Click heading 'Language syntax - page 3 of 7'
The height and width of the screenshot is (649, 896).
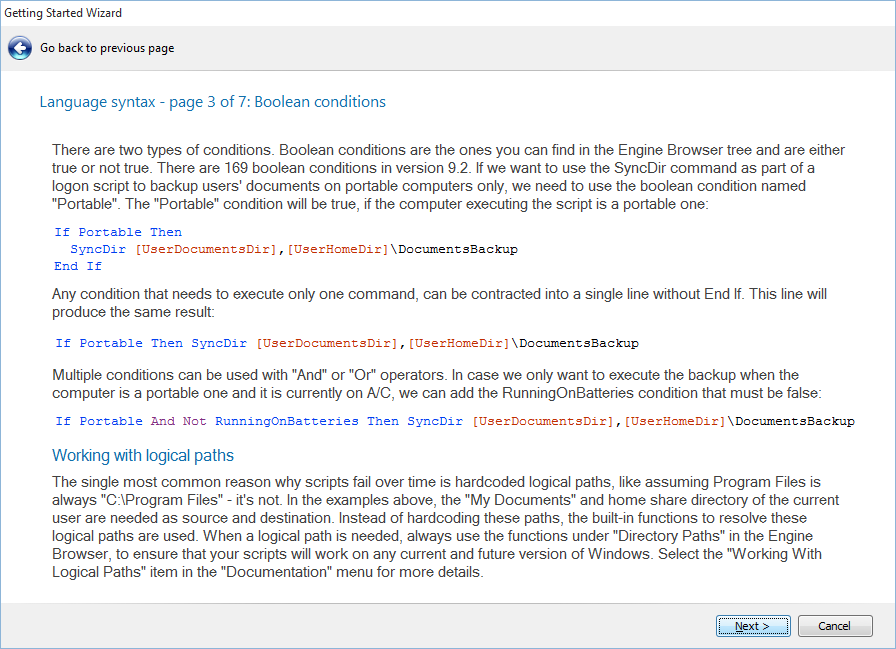pos(213,102)
